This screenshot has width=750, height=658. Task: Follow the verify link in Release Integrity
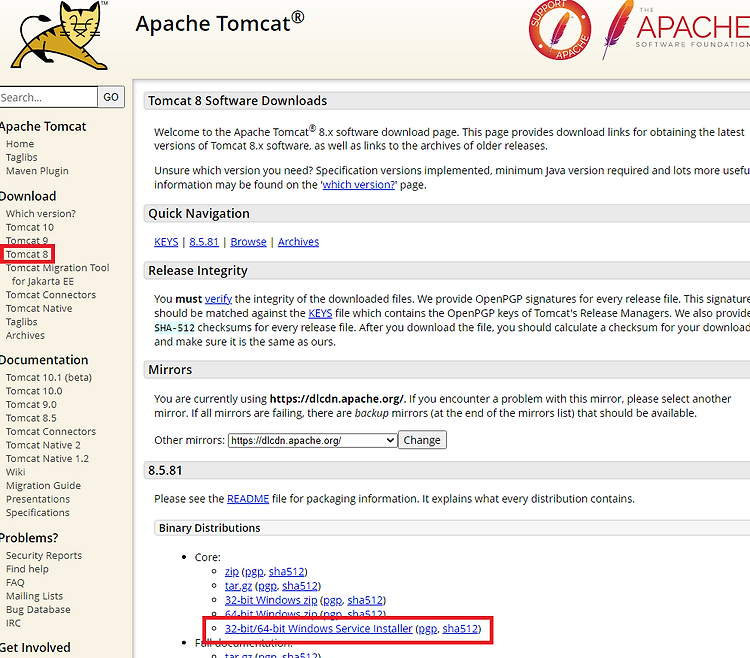point(218,299)
